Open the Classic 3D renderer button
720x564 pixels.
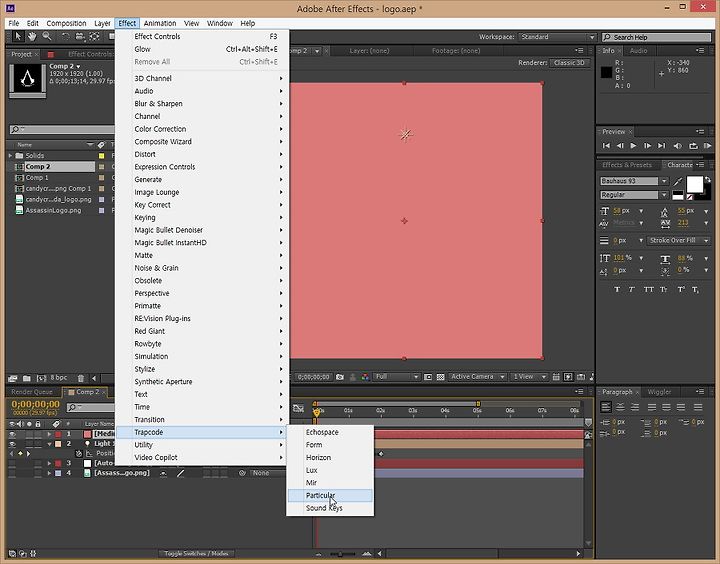coord(569,62)
